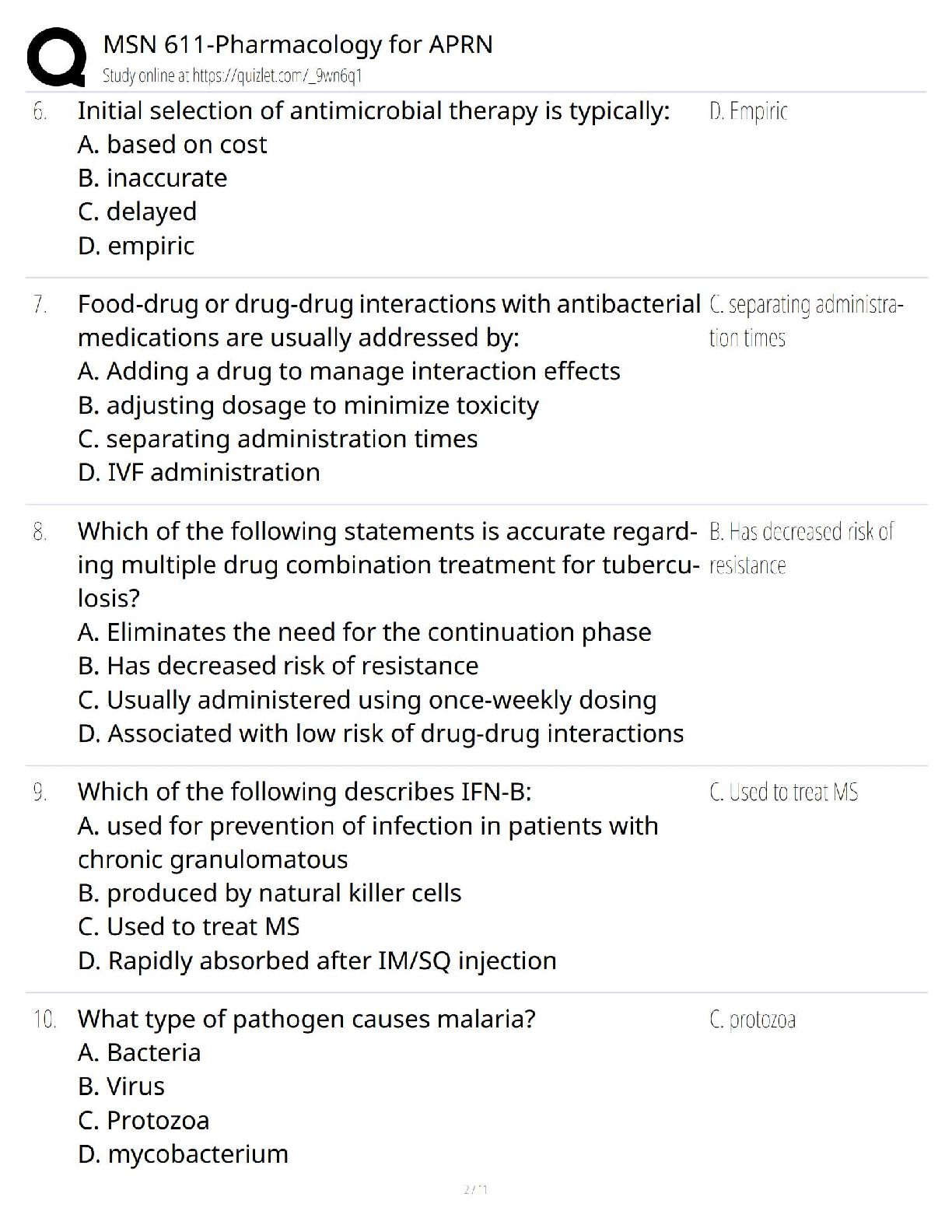The height and width of the screenshot is (1232, 952).
Task: Open the quizlet.com study online link
Action: (232, 75)
